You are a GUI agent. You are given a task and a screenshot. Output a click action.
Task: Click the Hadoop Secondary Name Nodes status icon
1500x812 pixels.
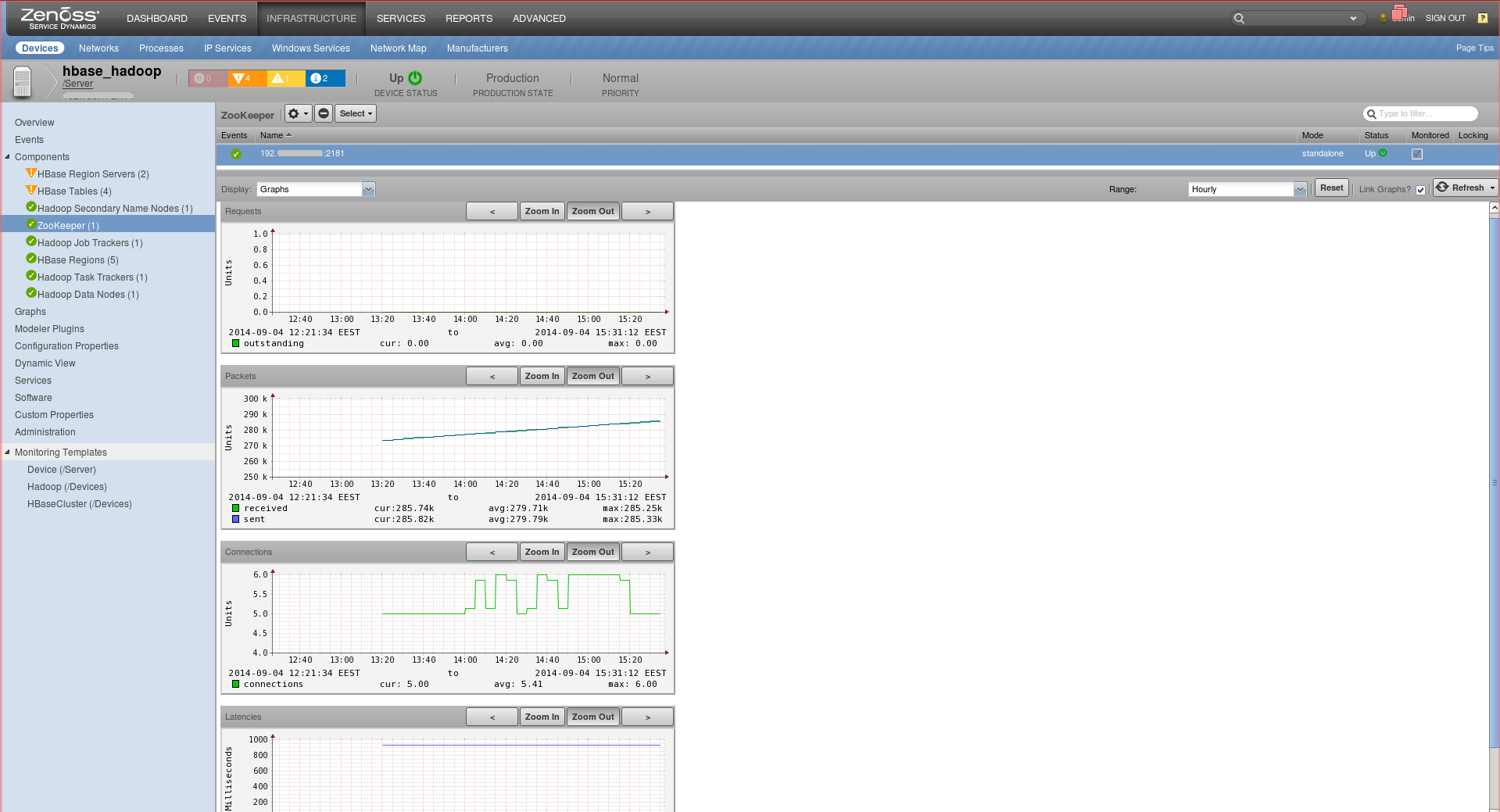click(x=31, y=207)
